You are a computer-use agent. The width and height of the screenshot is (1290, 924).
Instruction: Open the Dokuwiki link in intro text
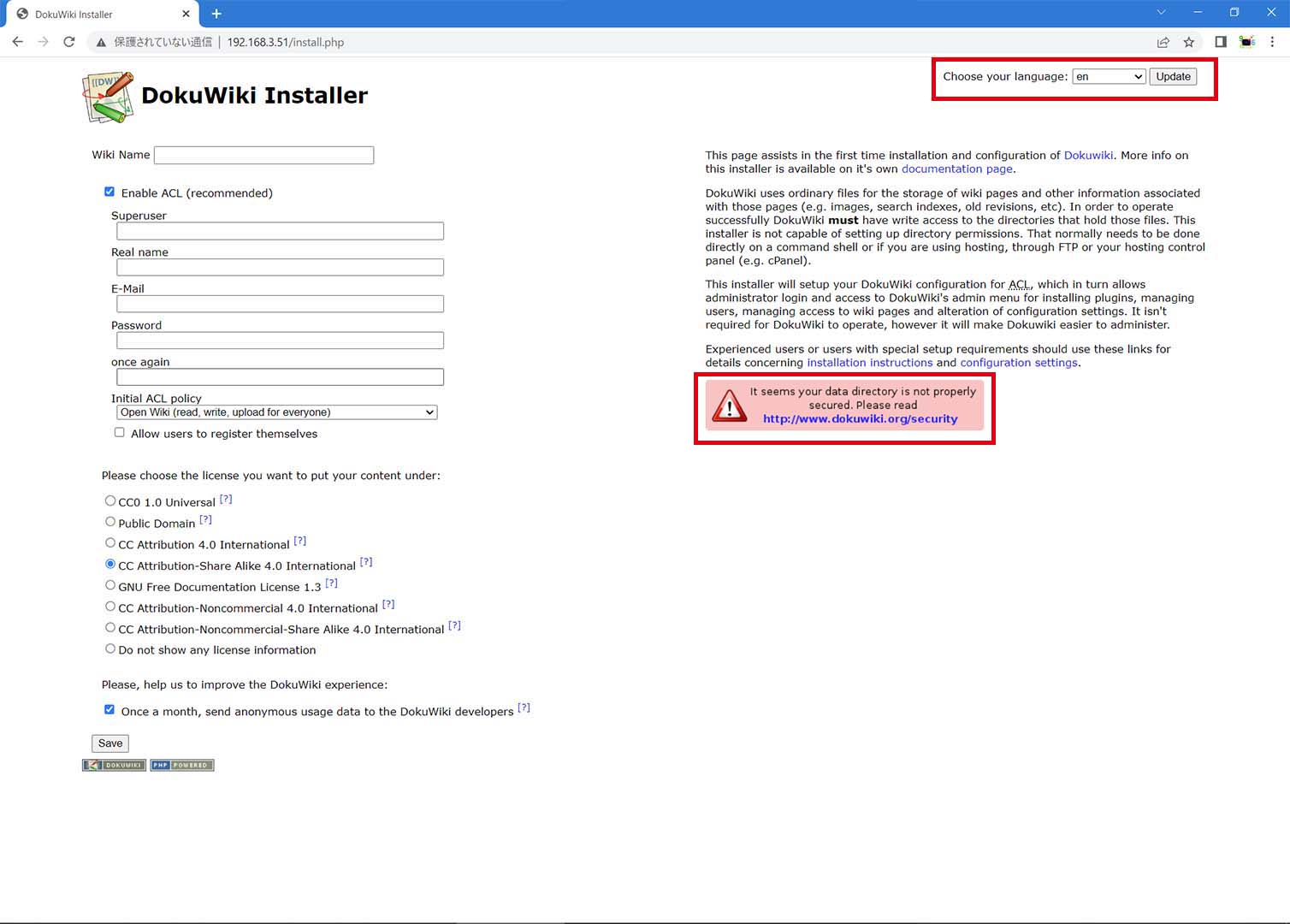click(x=1088, y=155)
